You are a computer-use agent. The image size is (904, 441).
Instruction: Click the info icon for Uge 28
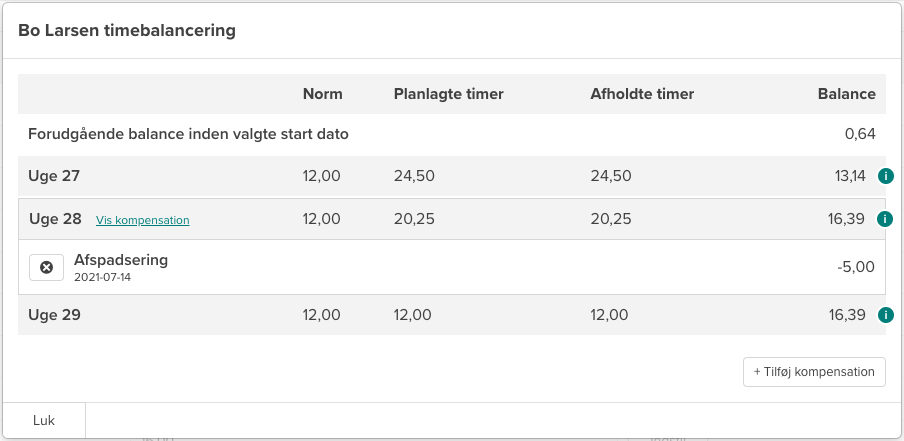coord(885,219)
